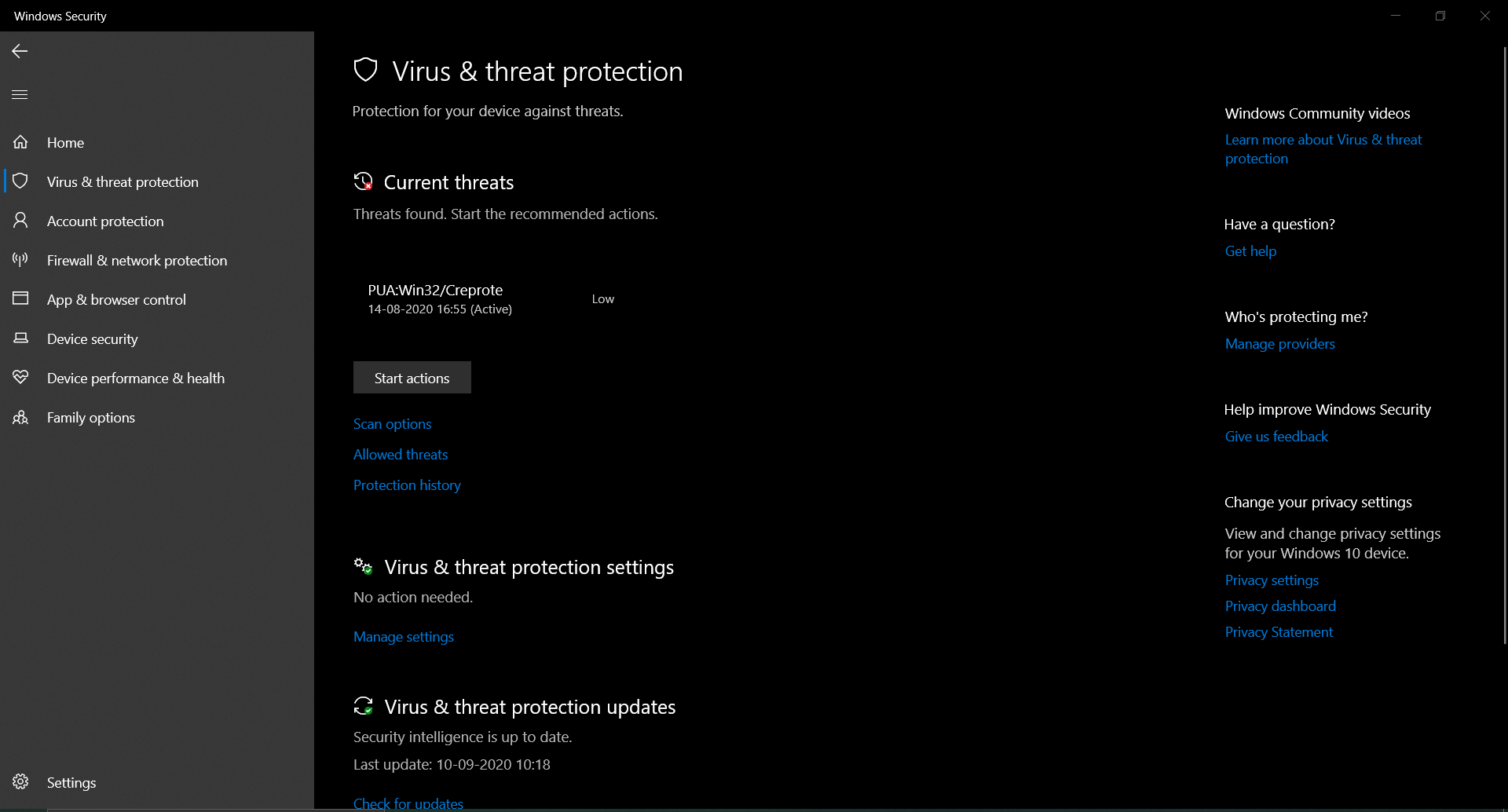Select the Account protection person icon
The height and width of the screenshot is (812, 1508).
pos(20,221)
